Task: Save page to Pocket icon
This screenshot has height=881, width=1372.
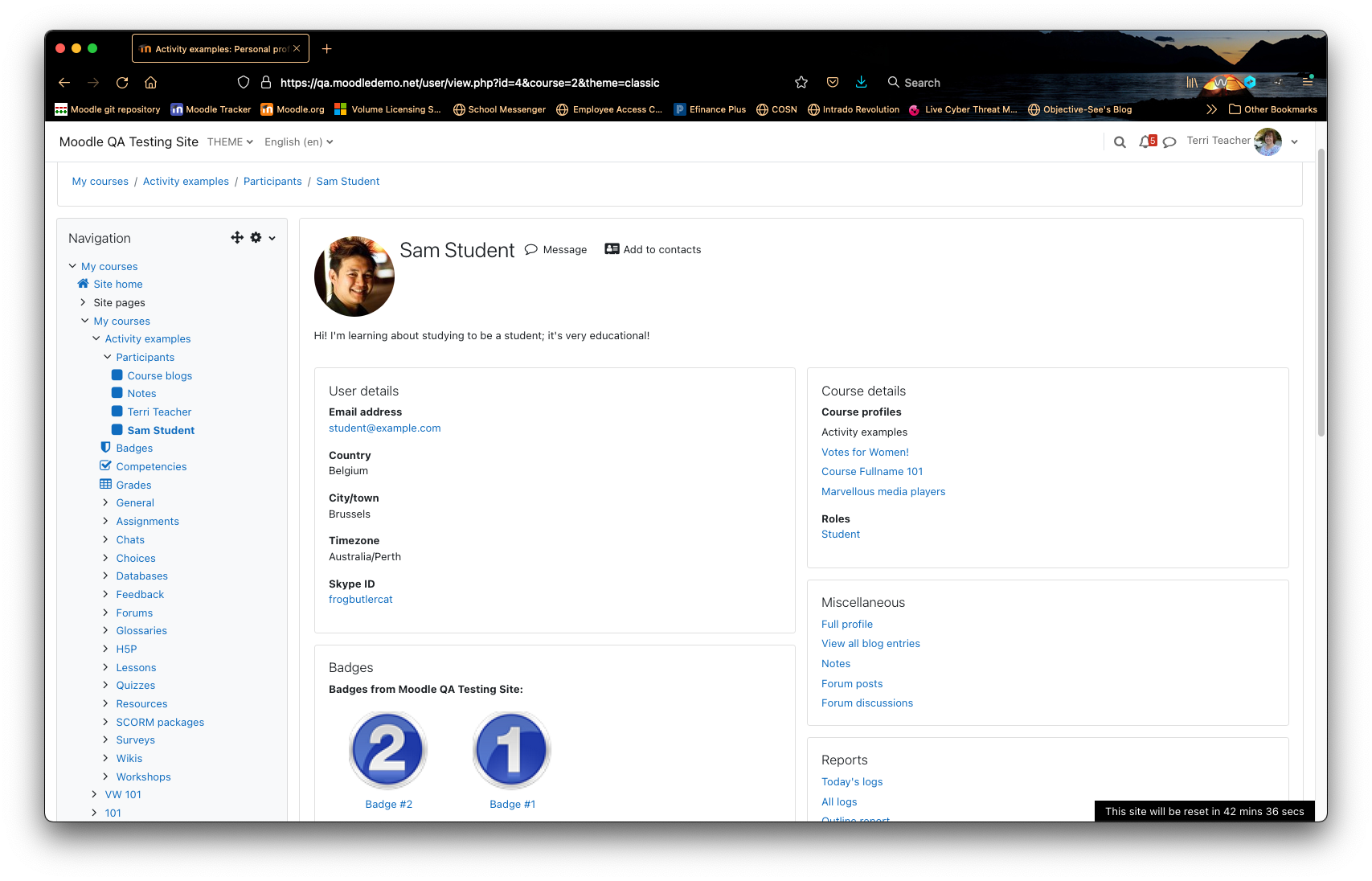Action: [833, 83]
